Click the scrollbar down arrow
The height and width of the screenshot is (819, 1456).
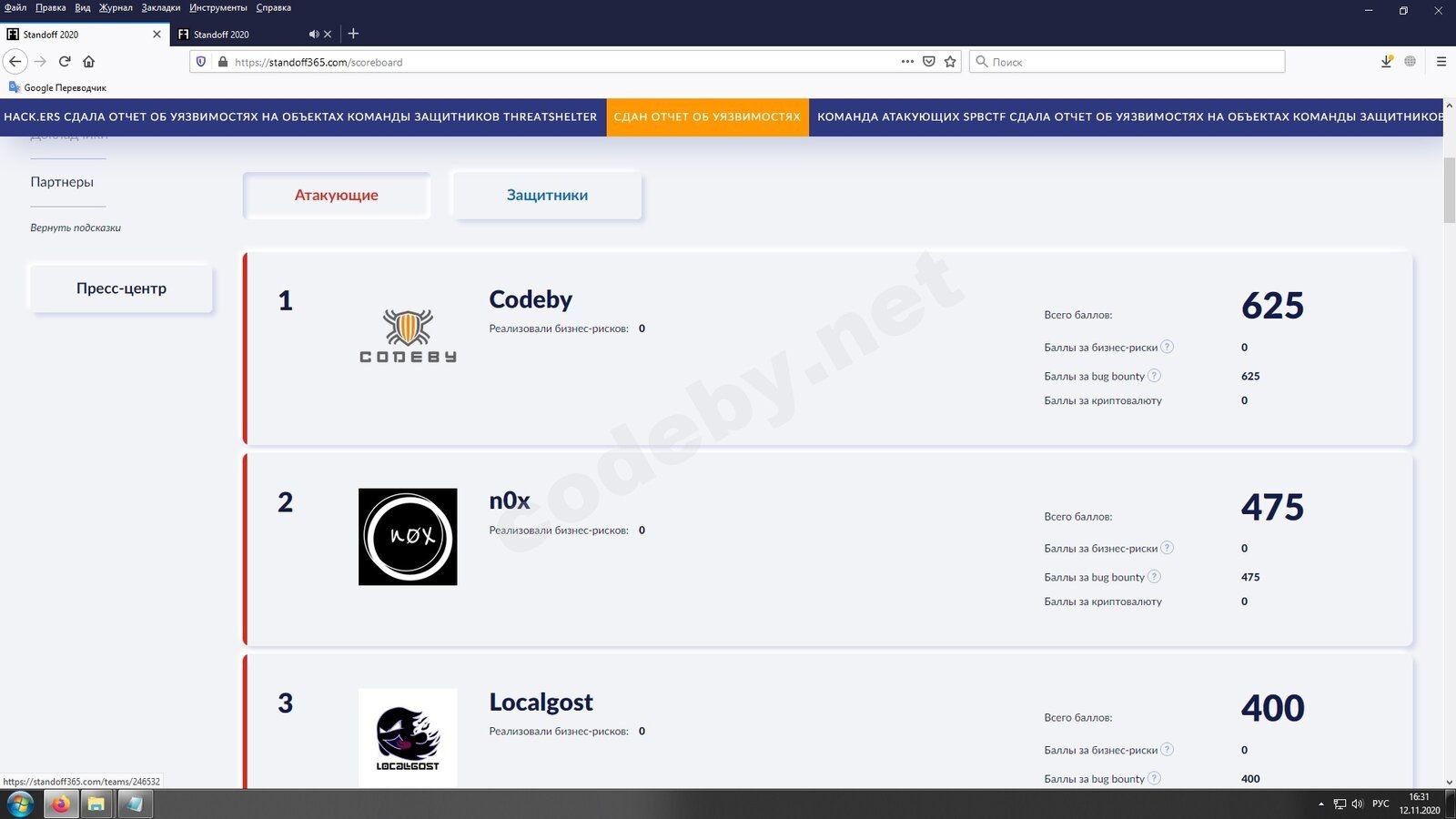[x=1450, y=782]
